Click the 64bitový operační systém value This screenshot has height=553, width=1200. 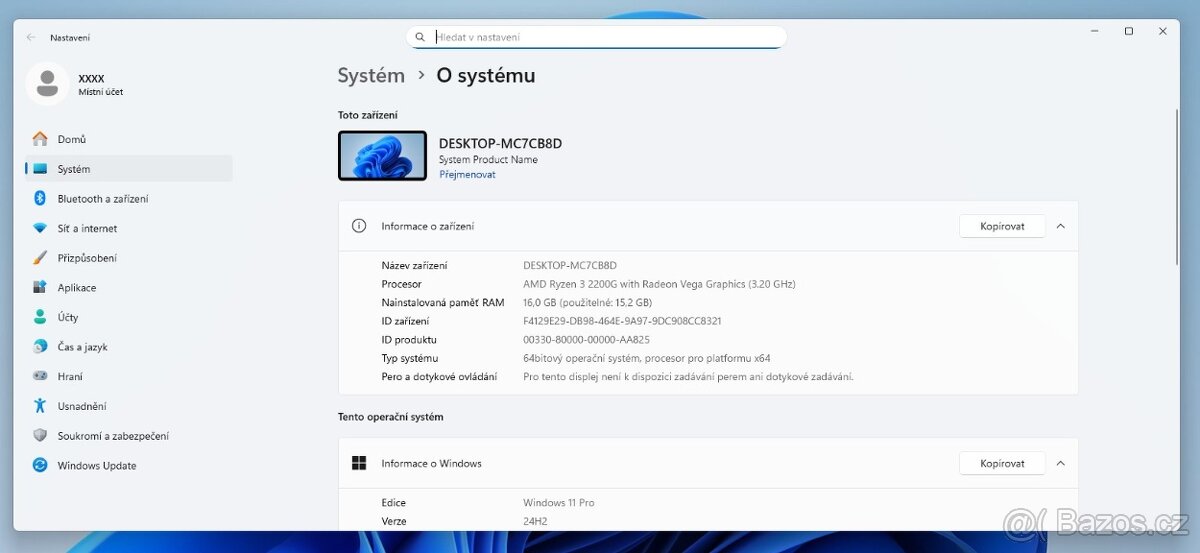647,358
